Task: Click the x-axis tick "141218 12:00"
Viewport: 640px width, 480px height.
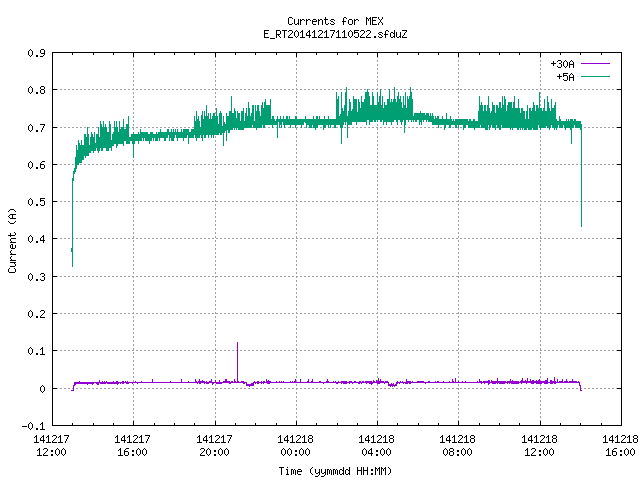Action: click(x=539, y=445)
